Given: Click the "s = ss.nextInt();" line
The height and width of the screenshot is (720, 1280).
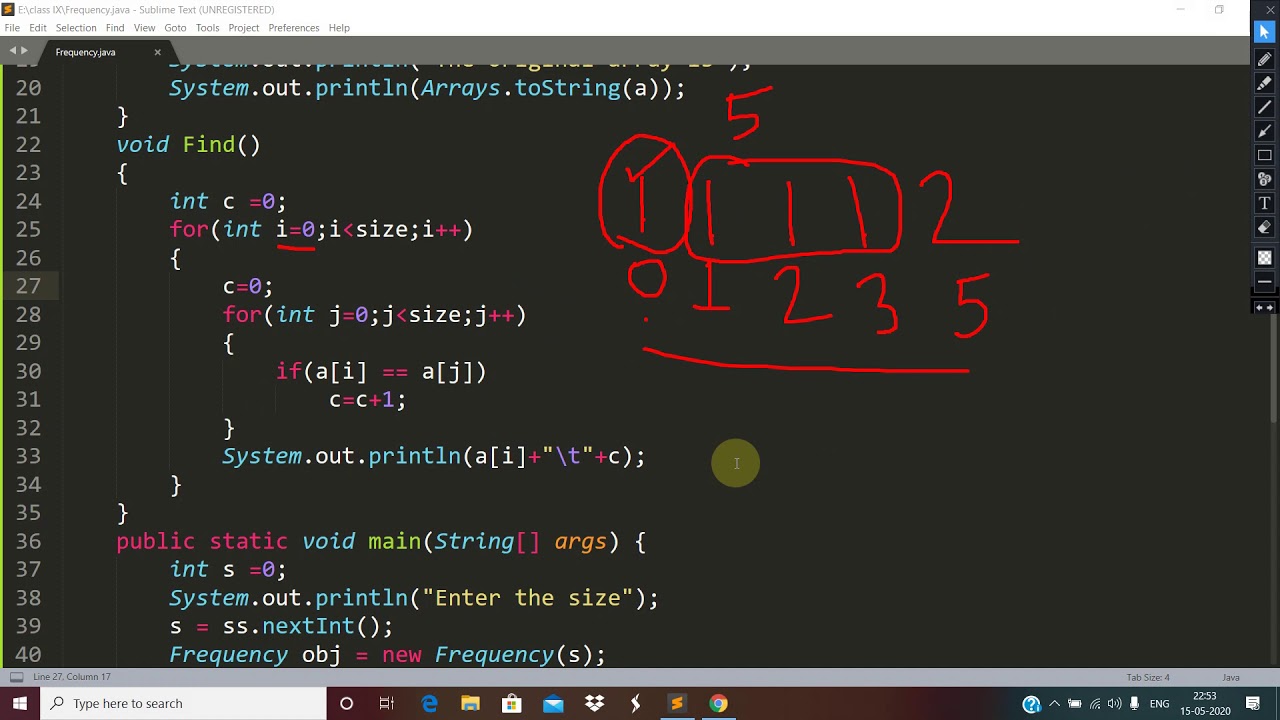Looking at the screenshot, I should click(x=281, y=626).
